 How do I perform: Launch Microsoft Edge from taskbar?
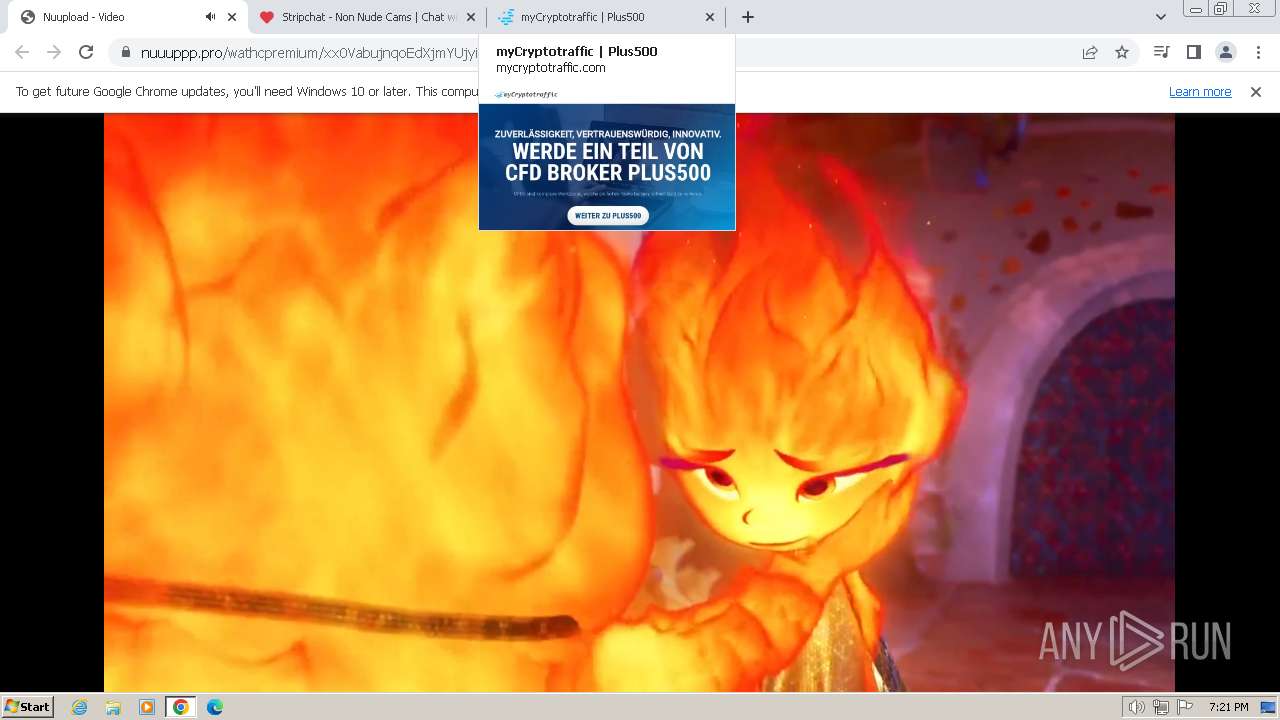tap(214, 707)
